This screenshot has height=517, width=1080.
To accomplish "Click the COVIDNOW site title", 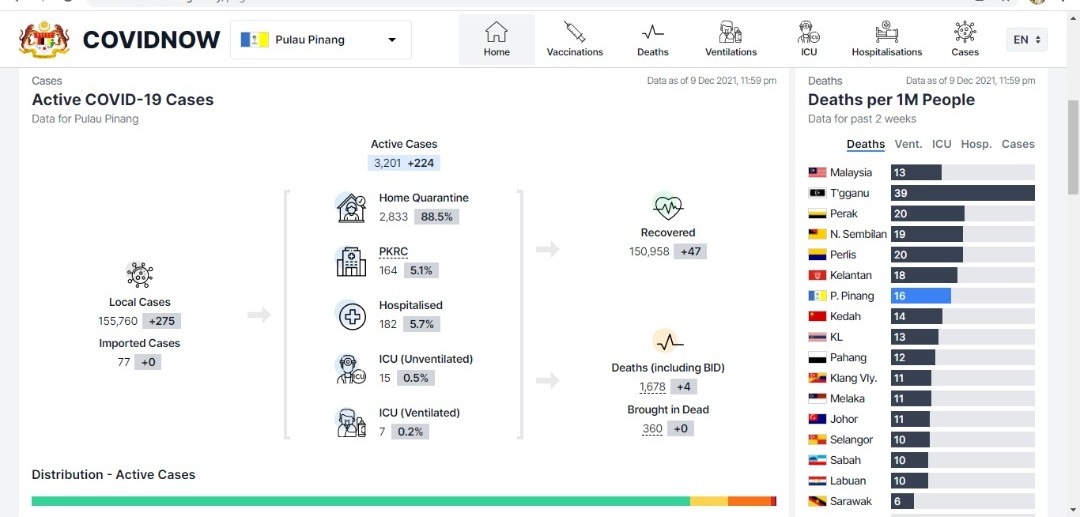I will (x=152, y=40).
